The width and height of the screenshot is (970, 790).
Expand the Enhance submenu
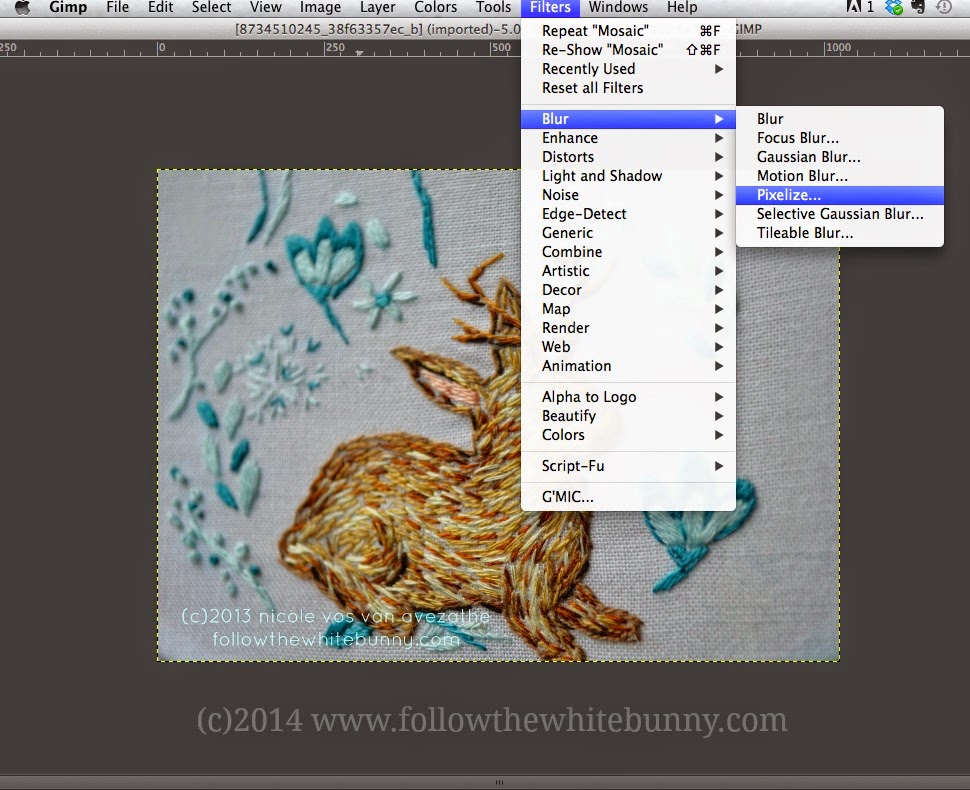click(x=629, y=138)
